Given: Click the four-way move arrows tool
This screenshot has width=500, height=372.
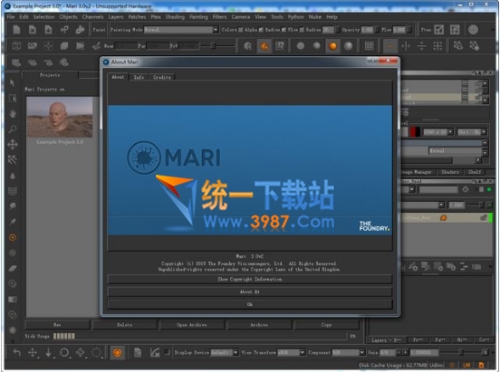Looking at the screenshot, I should pyautogui.click(x=13, y=144).
